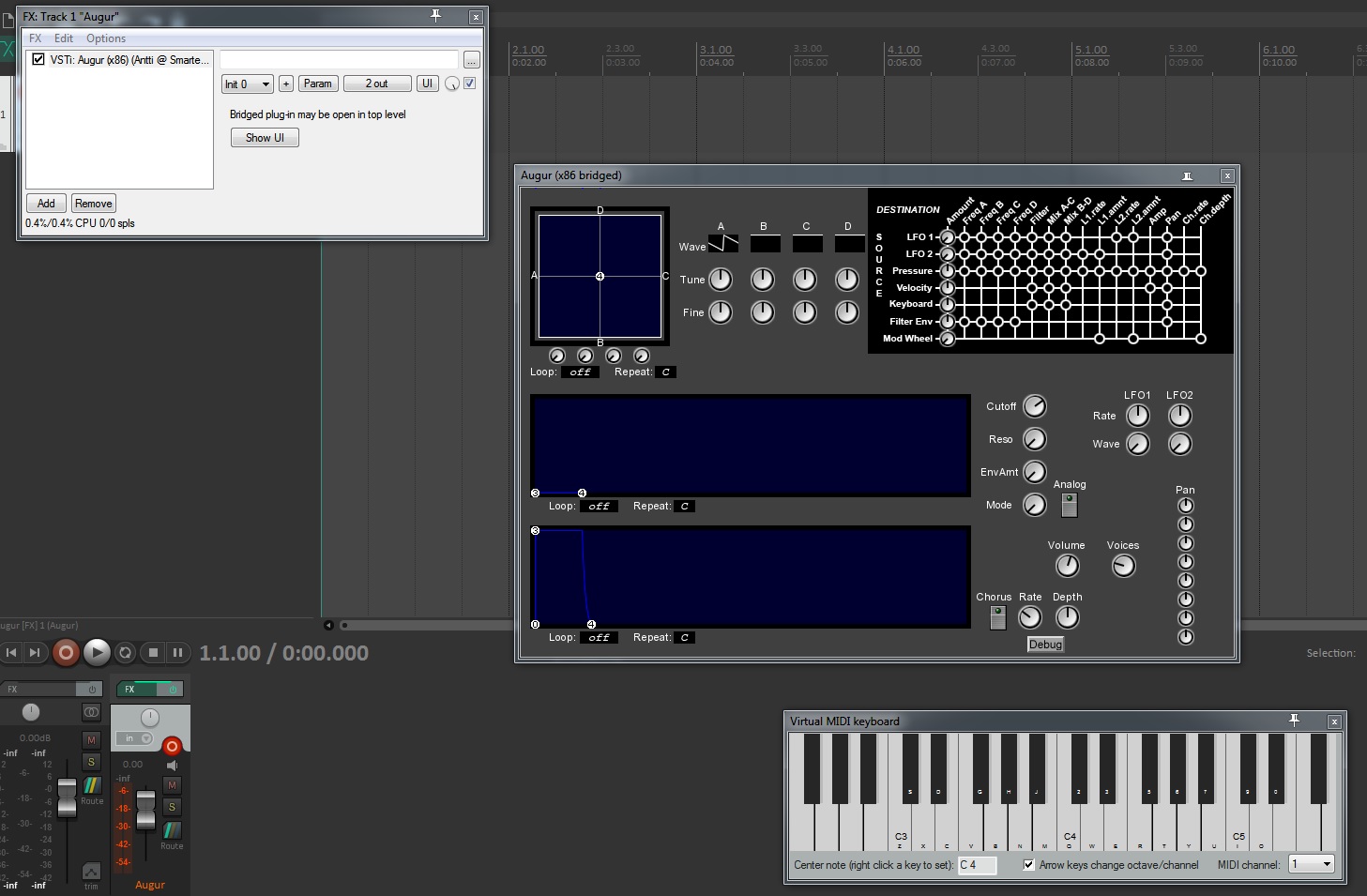1367x896 pixels.
Task: Mute the Augur track in mixer
Action: [172, 785]
